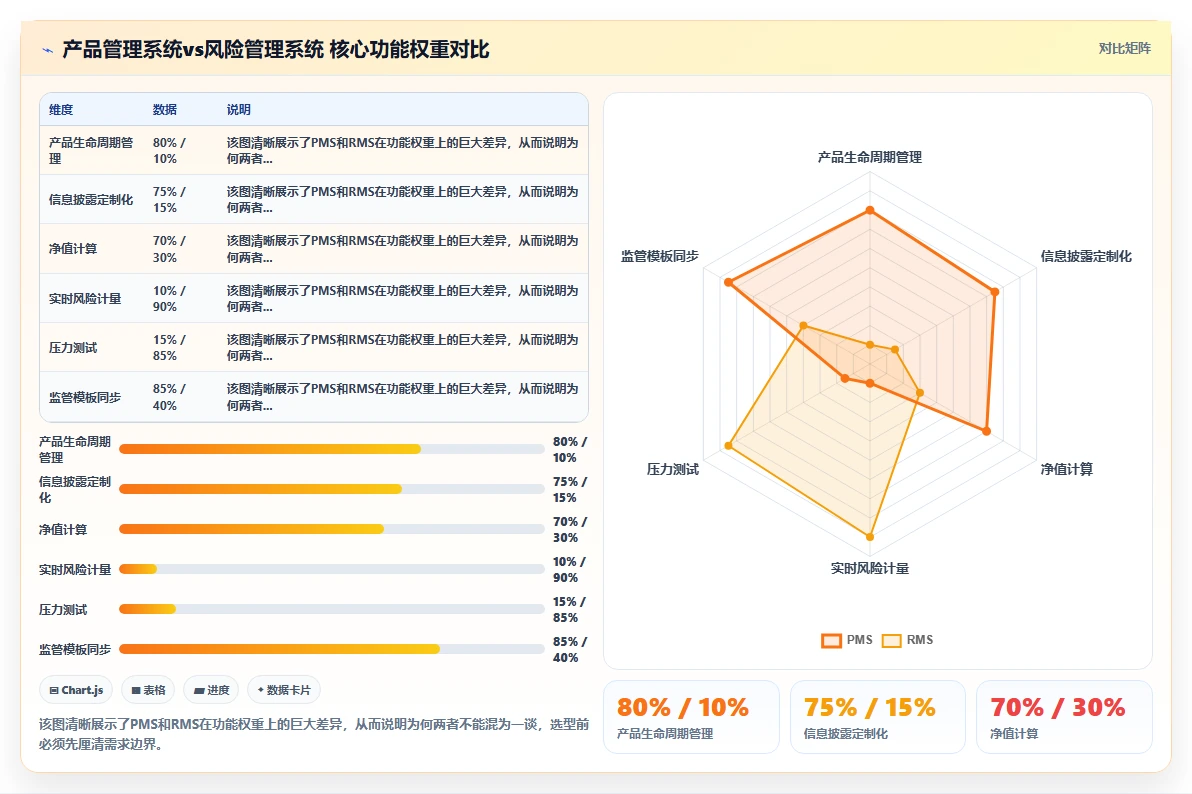
Task: Click the 信息披露定制化 radar axis label
Action: tap(1086, 256)
